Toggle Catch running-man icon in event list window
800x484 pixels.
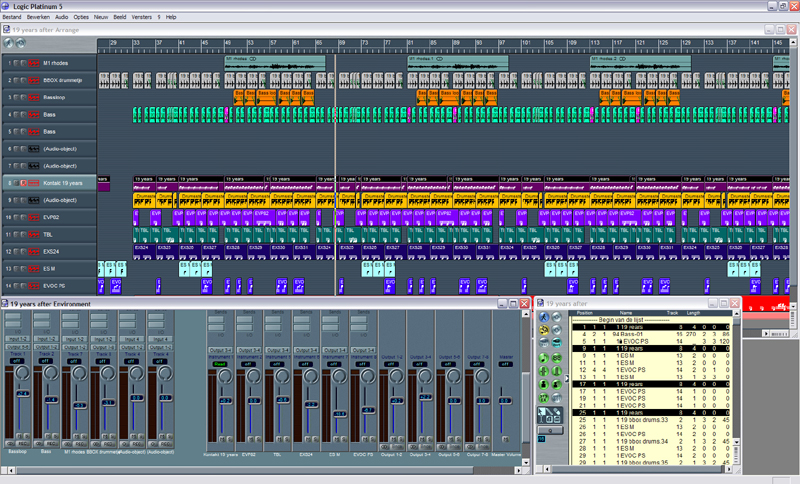pos(544,317)
